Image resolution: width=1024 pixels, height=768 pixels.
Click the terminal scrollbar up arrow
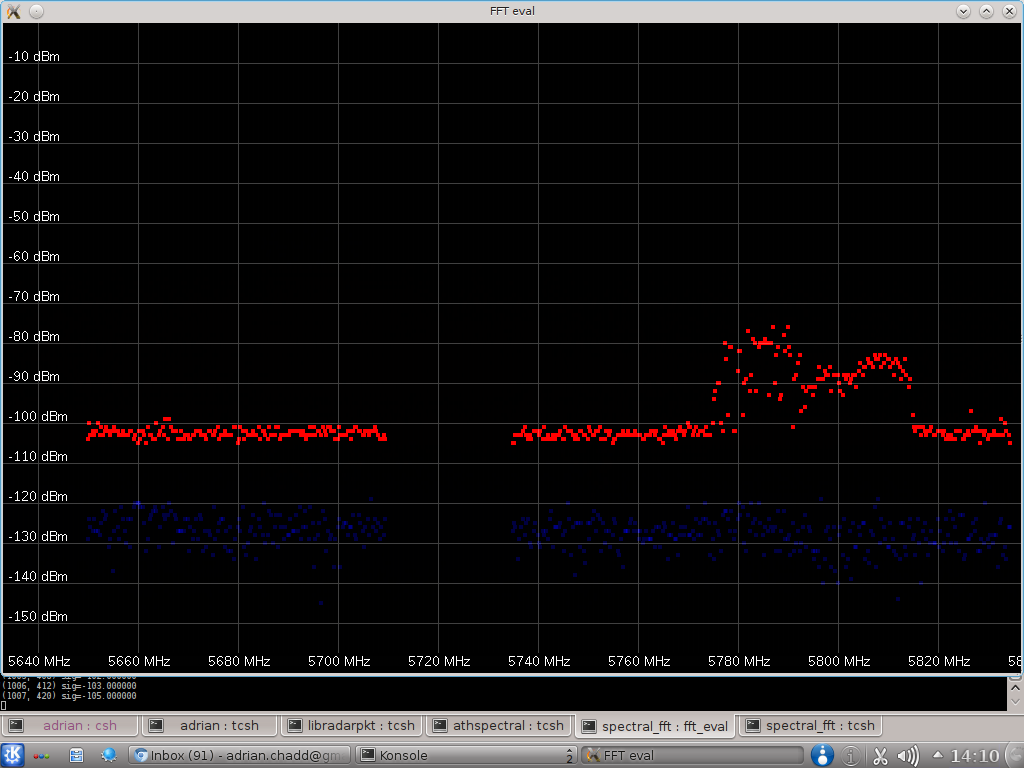[1016, 688]
